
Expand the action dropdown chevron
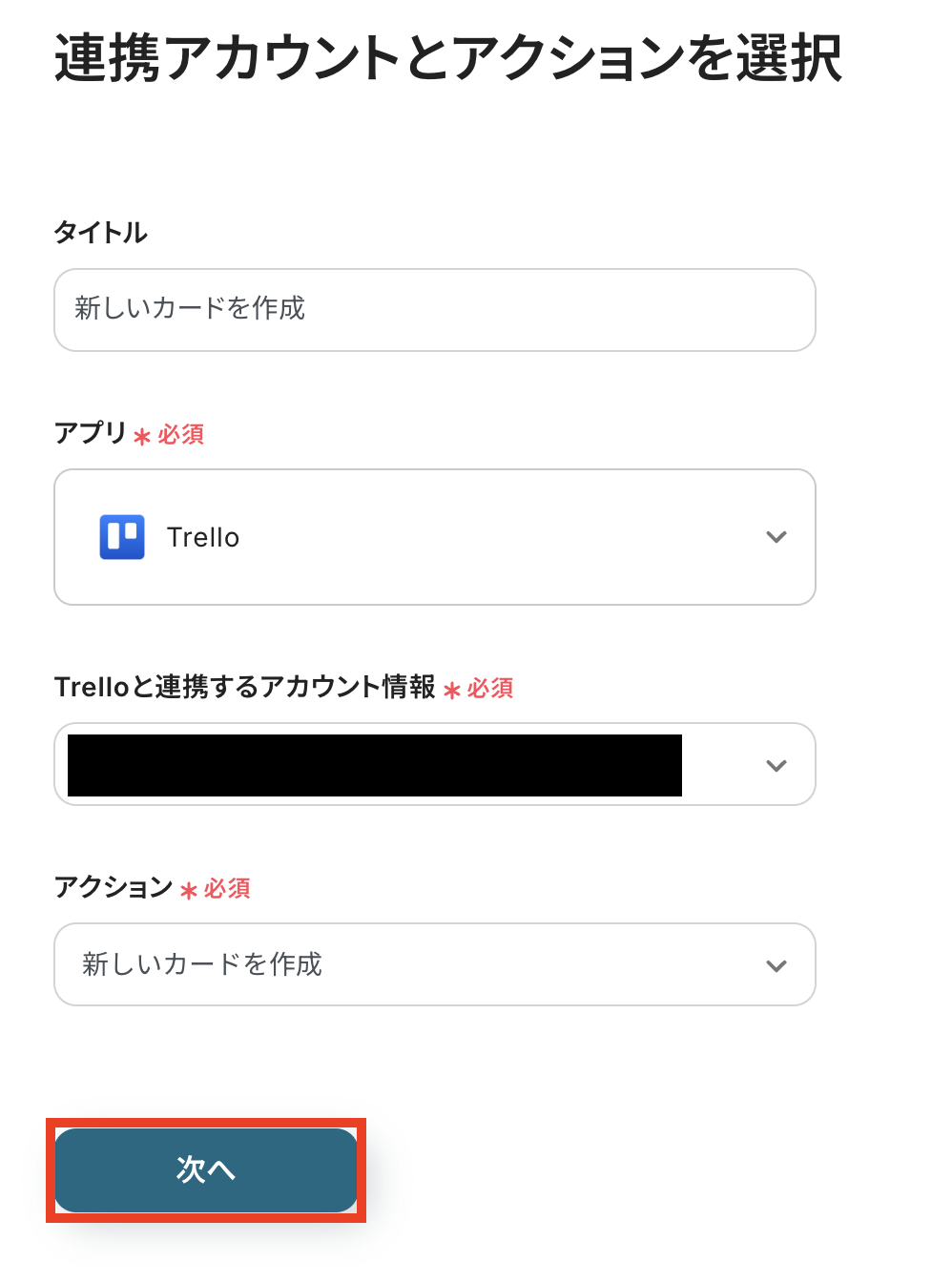pos(776,965)
